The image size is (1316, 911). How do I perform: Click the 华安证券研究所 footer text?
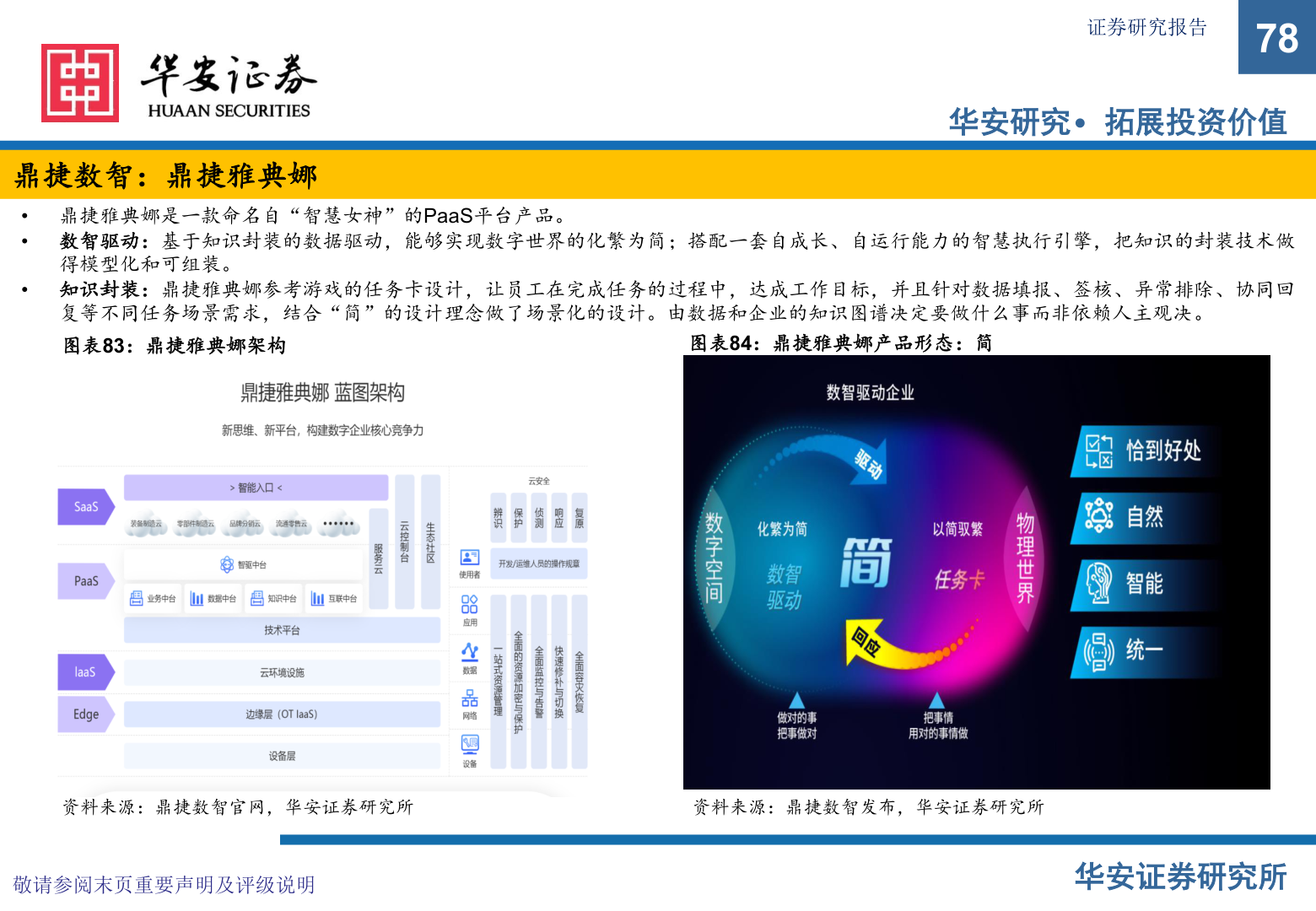click(1181, 877)
